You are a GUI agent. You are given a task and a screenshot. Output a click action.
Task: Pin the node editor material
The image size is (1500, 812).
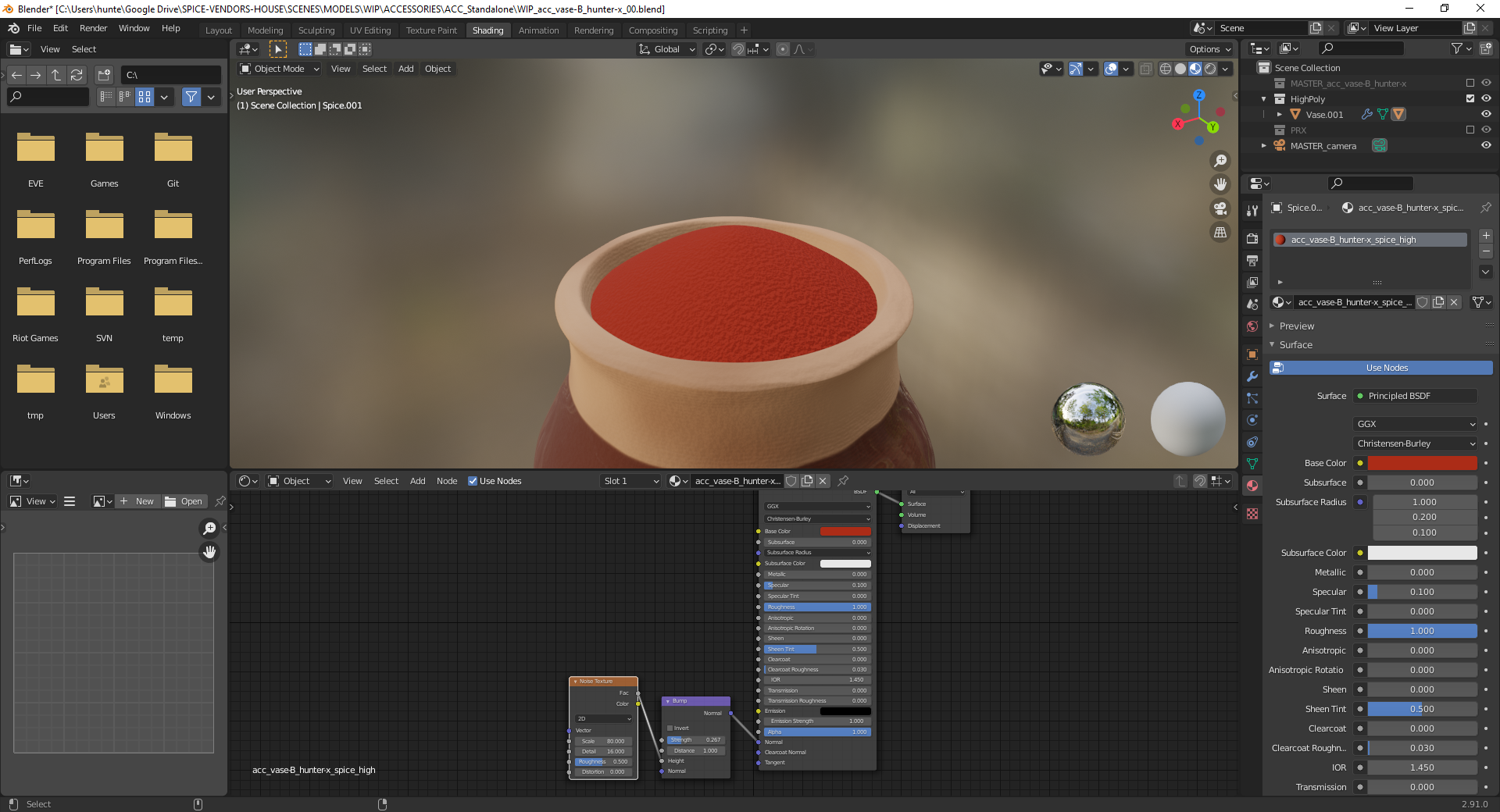[x=843, y=481]
